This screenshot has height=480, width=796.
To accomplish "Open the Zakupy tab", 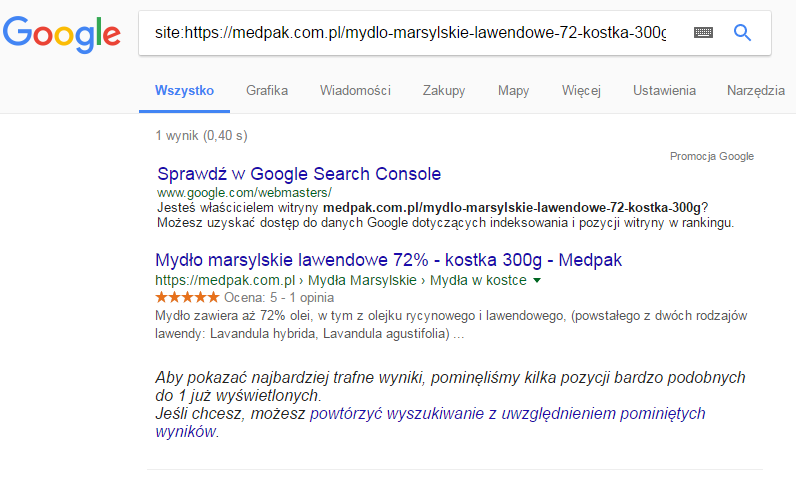I will 444,91.
